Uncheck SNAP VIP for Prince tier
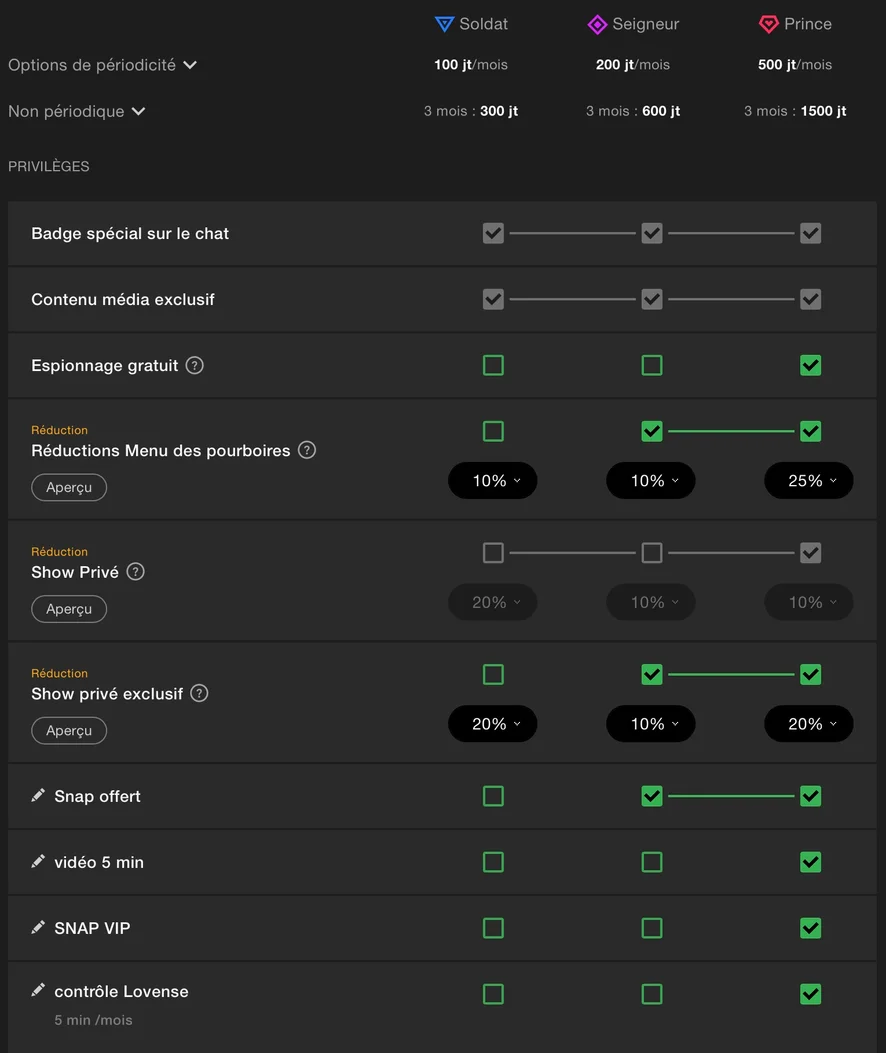The image size is (886, 1053). click(x=811, y=928)
